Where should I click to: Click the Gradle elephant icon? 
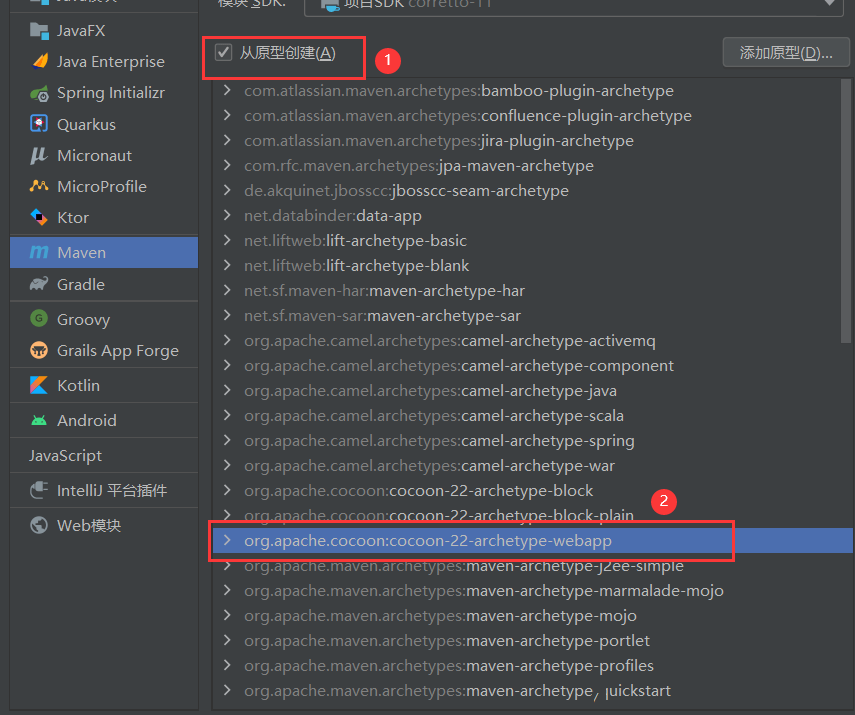[39, 284]
